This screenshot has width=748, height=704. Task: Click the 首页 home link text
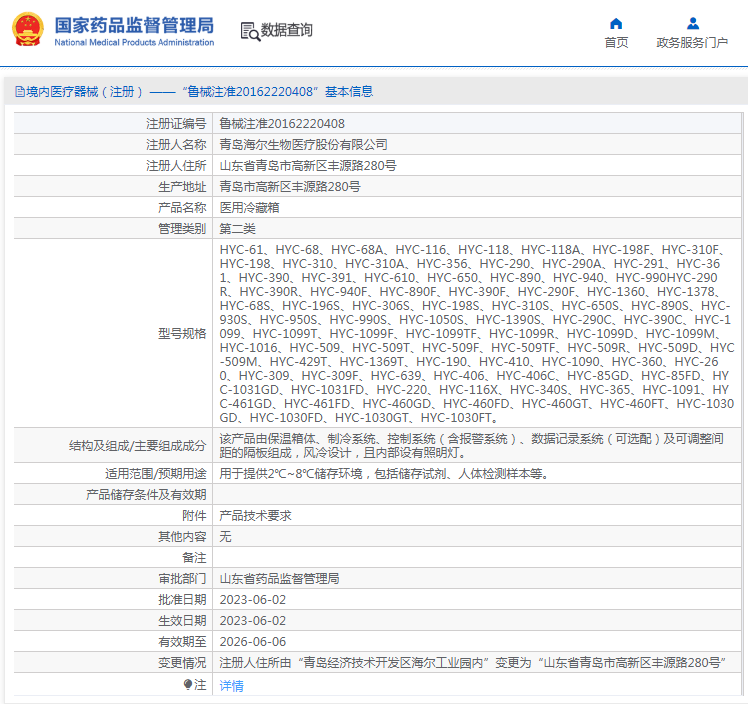tap(616, 42)
